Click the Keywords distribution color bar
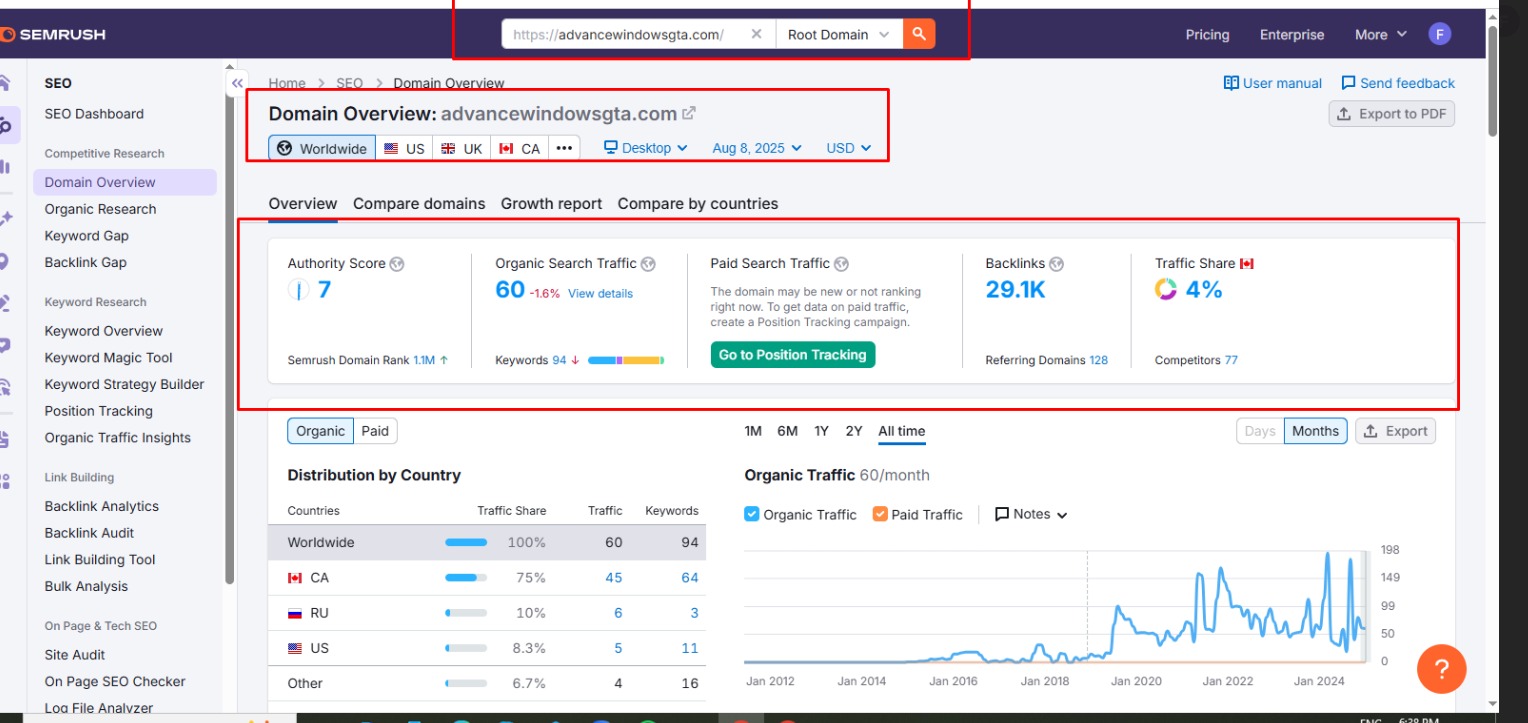Viewport: 1528px width, 723px height. [x=626, y=360]
